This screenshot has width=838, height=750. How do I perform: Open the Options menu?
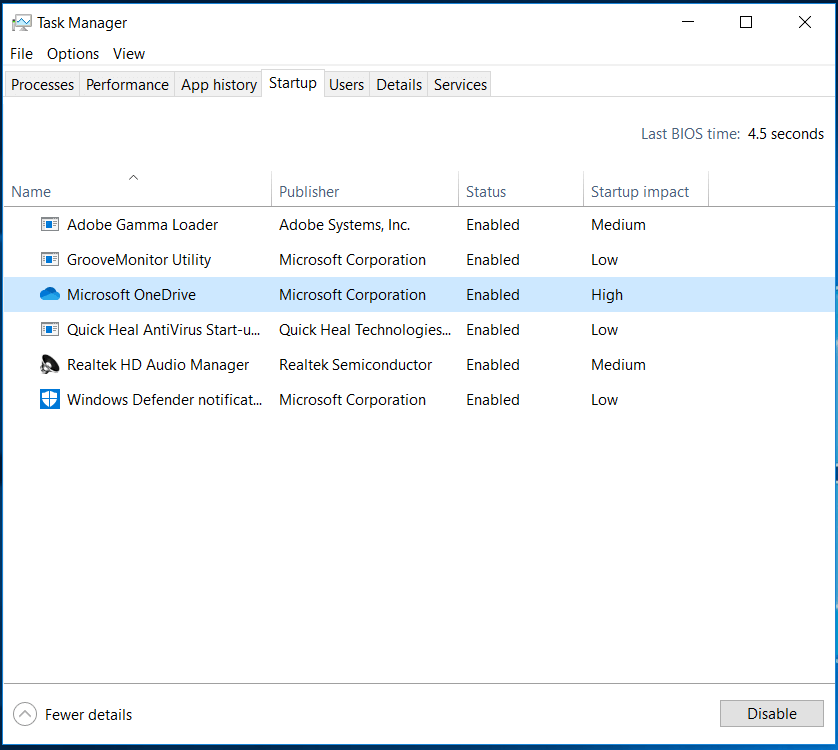pos(72,54)
